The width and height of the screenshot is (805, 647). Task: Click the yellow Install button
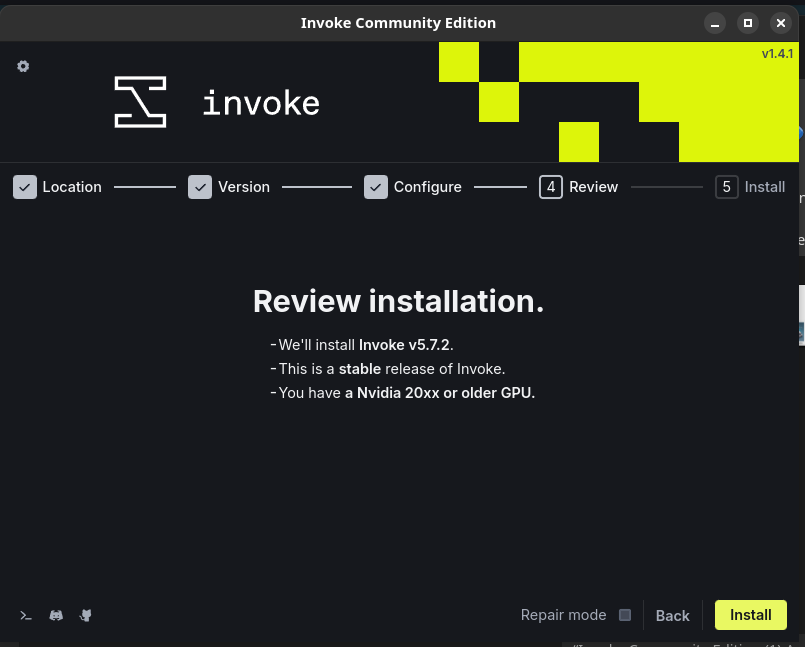[751, 615]
